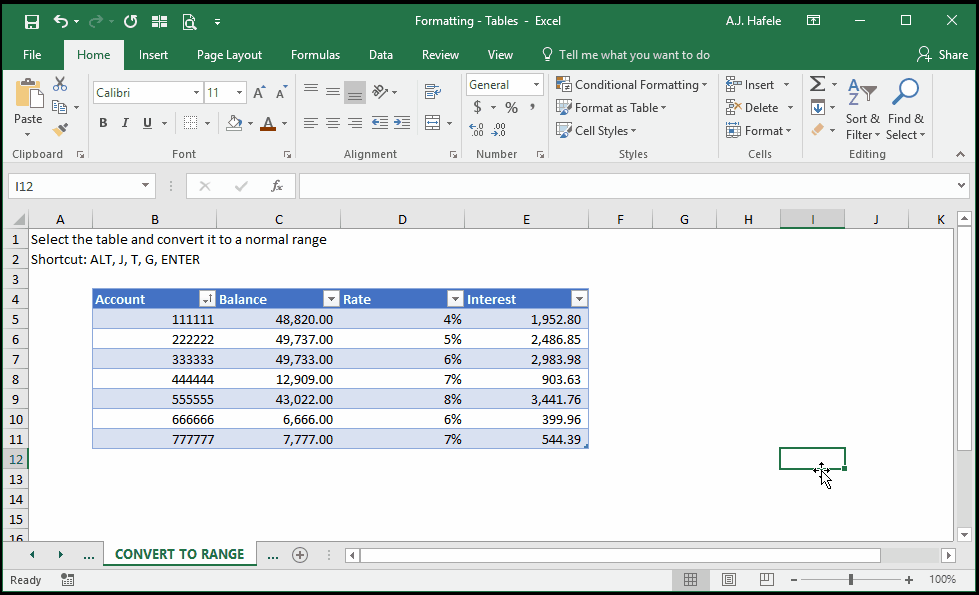Switch to the Page Layout tab
Viewport: 979px width, 595px height.
click(229, 55)
